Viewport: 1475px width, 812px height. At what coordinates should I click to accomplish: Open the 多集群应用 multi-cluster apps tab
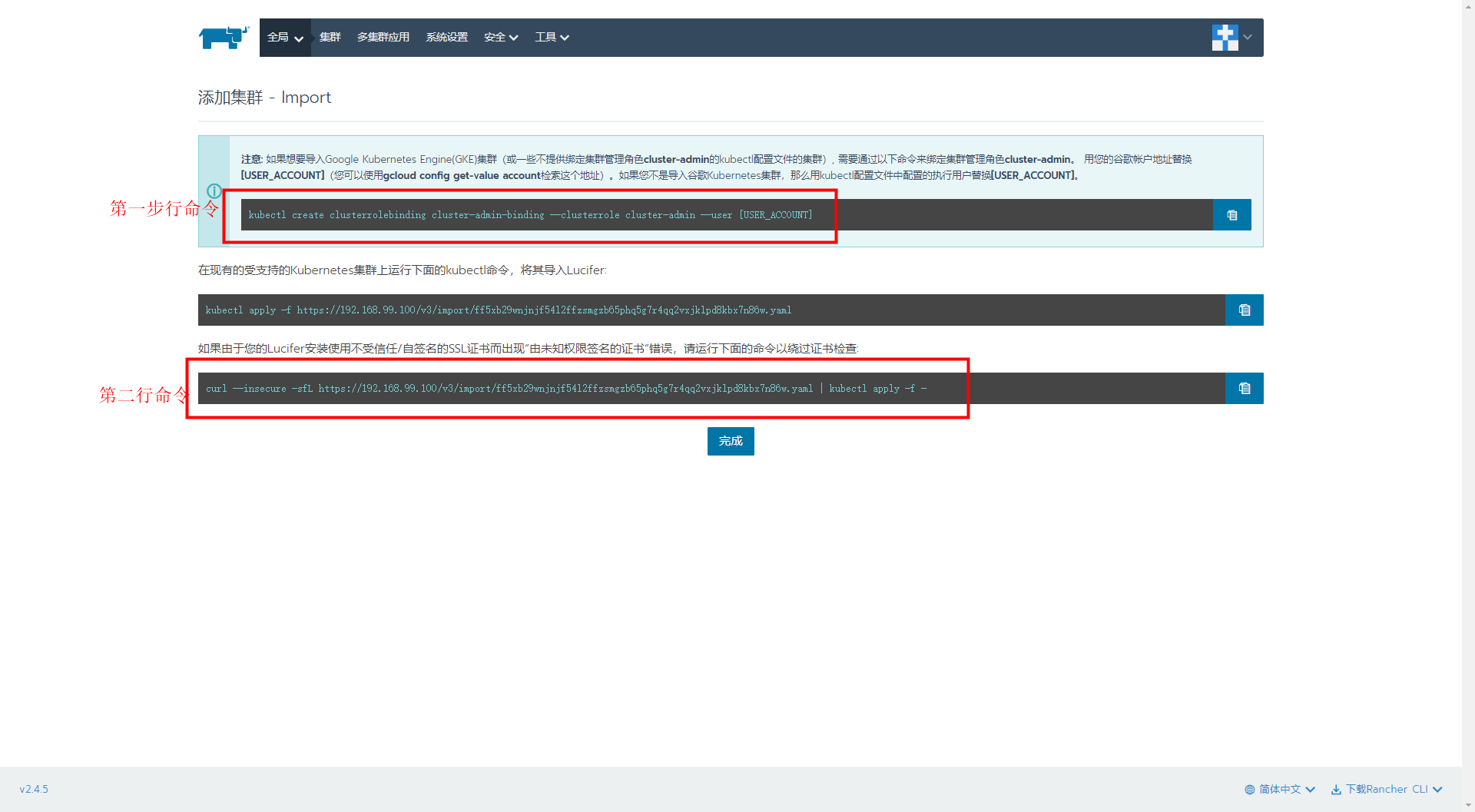click(383, 38)
